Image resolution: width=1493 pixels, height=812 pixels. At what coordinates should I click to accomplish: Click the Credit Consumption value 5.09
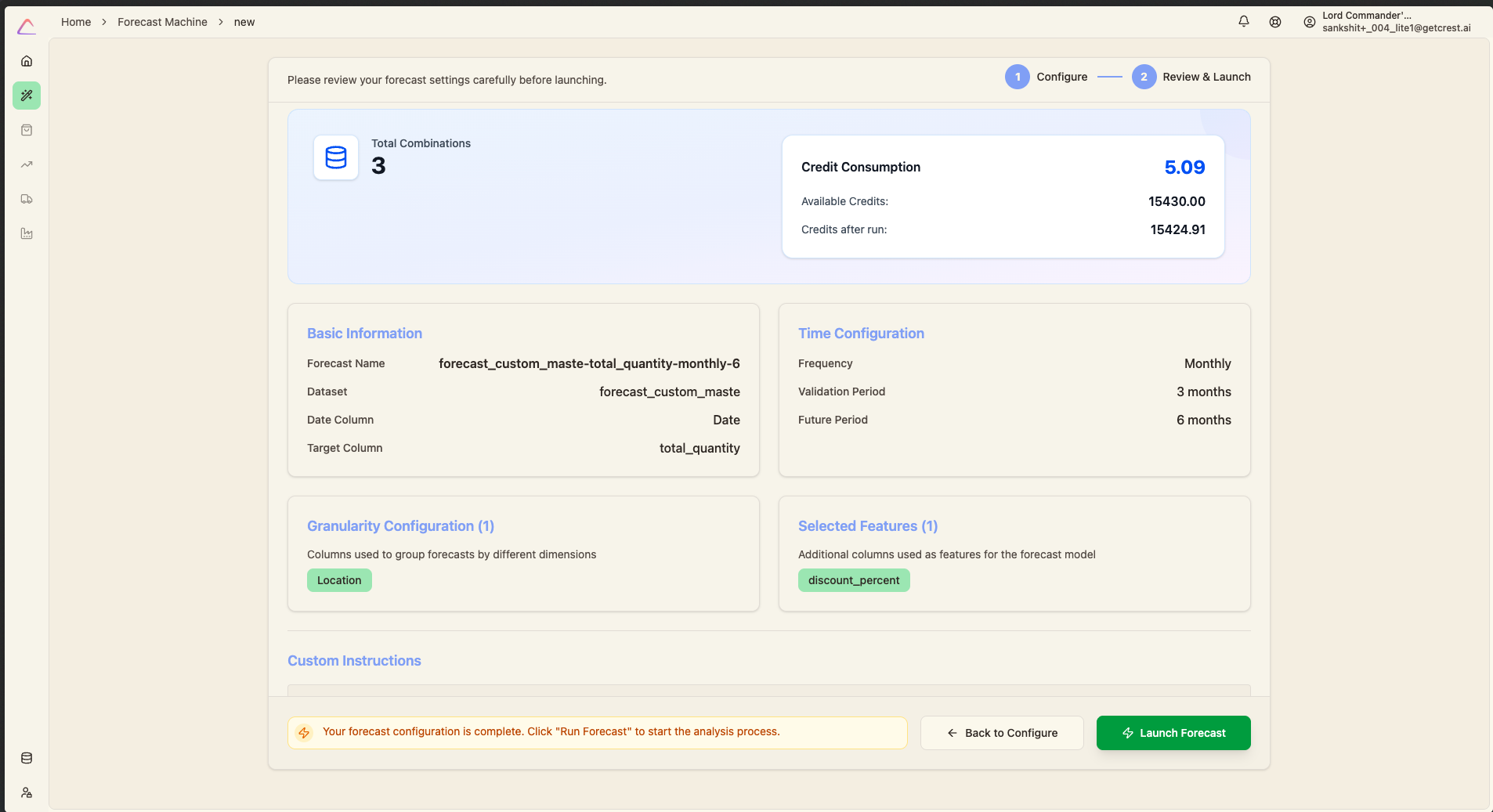pos(1184,167)
